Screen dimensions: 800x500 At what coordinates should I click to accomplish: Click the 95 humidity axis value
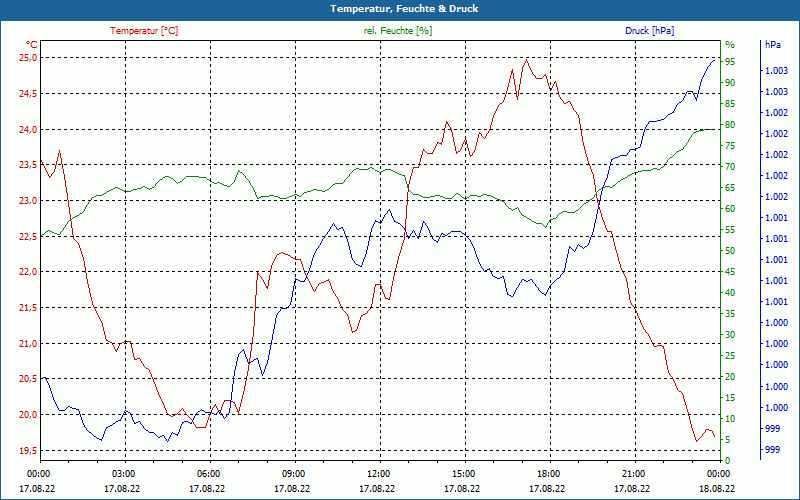(730, 62)
